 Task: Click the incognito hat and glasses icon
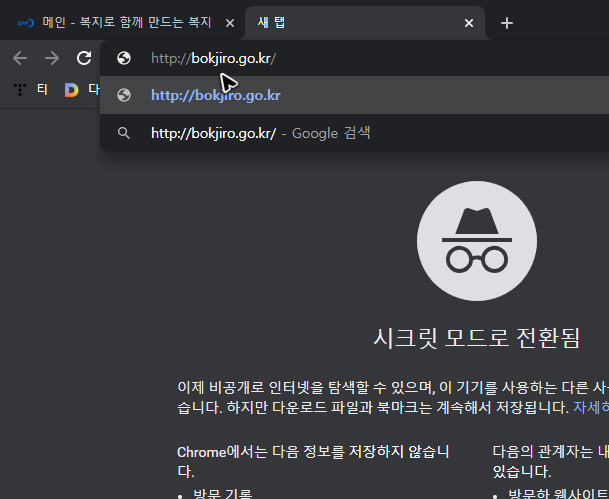click(x=477, y=241)
